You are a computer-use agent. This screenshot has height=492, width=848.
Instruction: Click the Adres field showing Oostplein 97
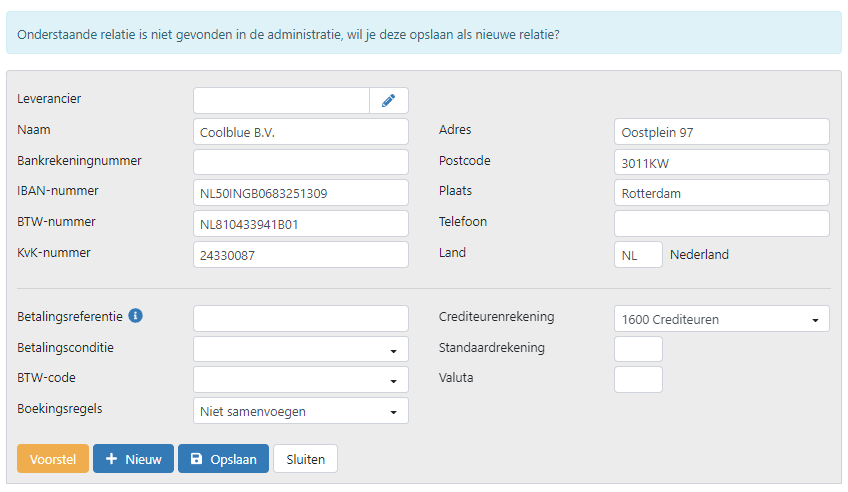(x=721, y=132)
